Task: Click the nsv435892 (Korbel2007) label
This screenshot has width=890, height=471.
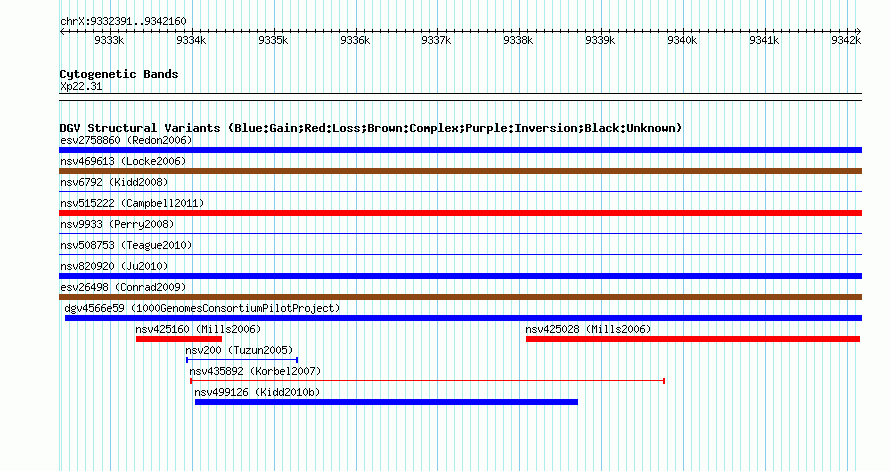Action: 255,371
